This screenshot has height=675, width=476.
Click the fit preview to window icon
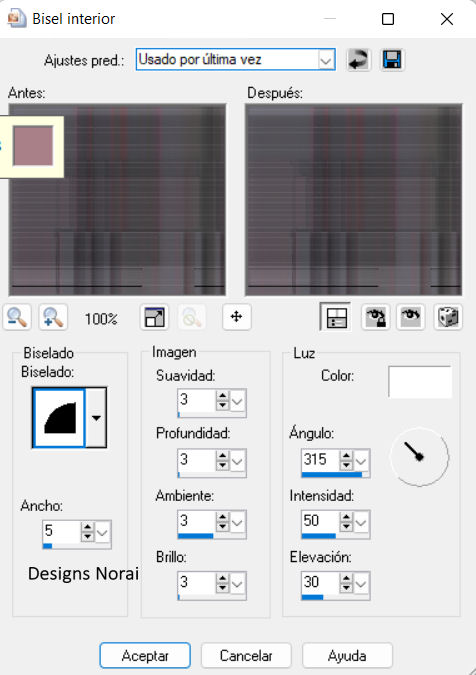pos(155,318)
